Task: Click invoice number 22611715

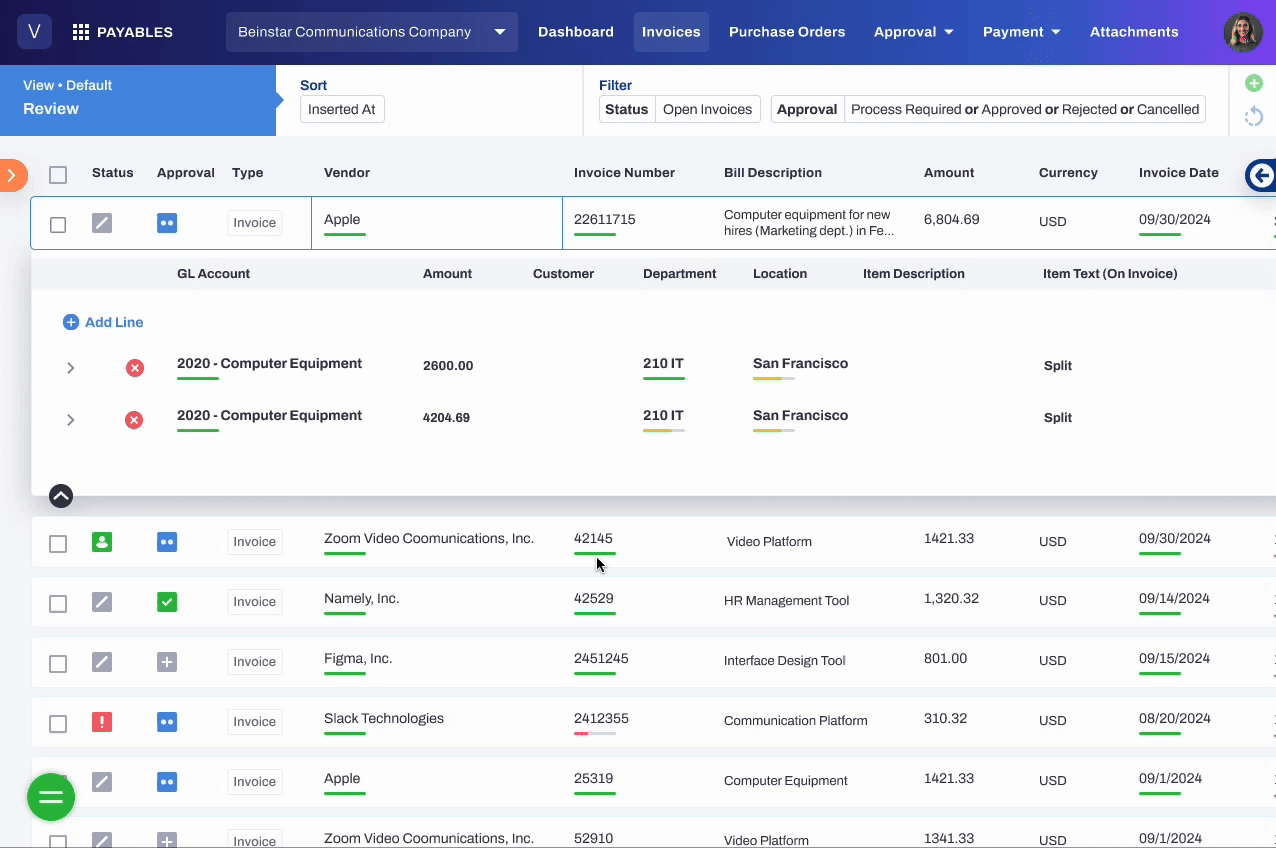Action: [x=604, y=220]
